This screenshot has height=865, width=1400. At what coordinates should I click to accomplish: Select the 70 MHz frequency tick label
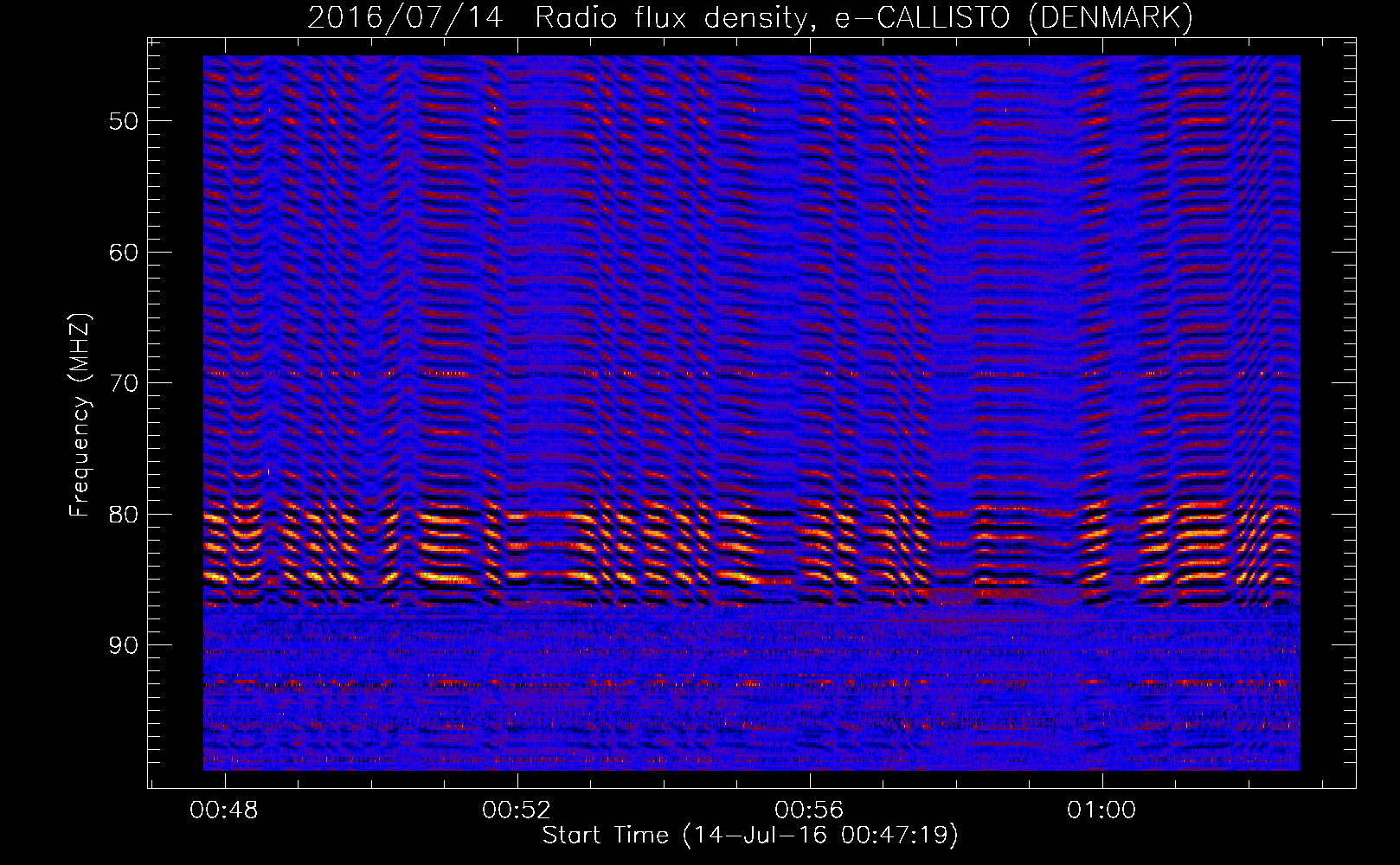pos(124,383)
